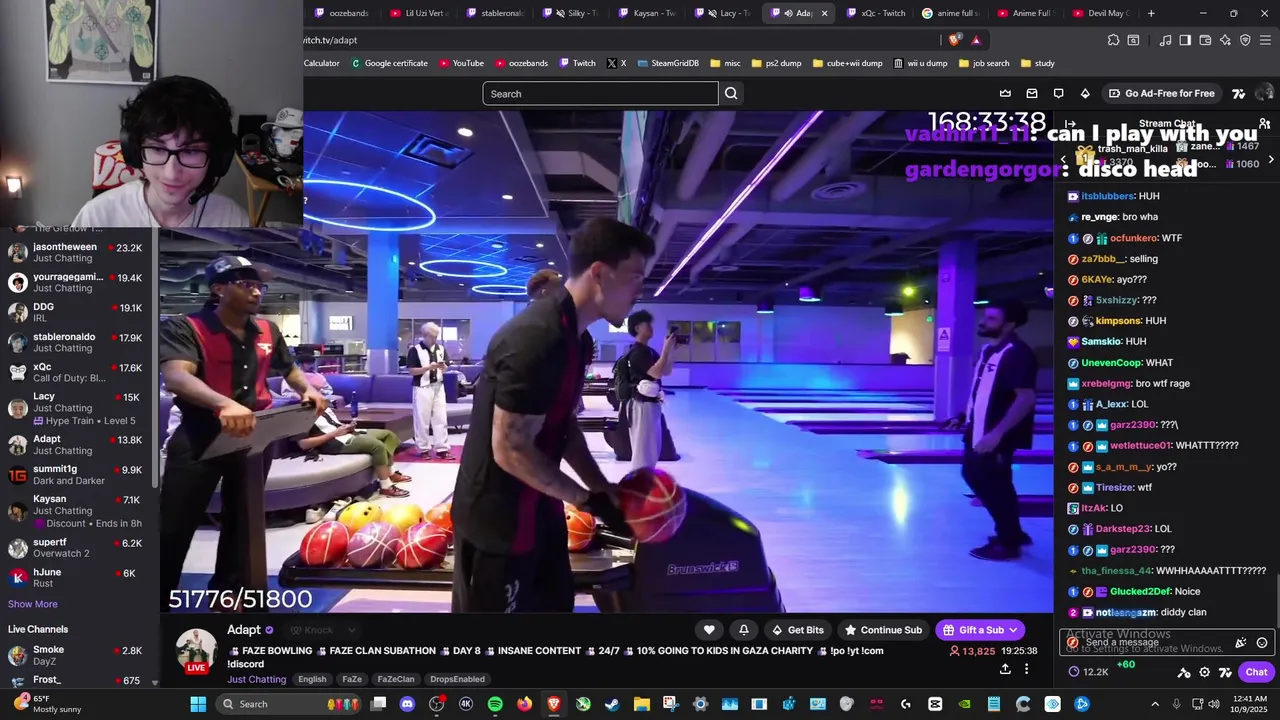Open Brave playlist music note icon

[1165, 40]
